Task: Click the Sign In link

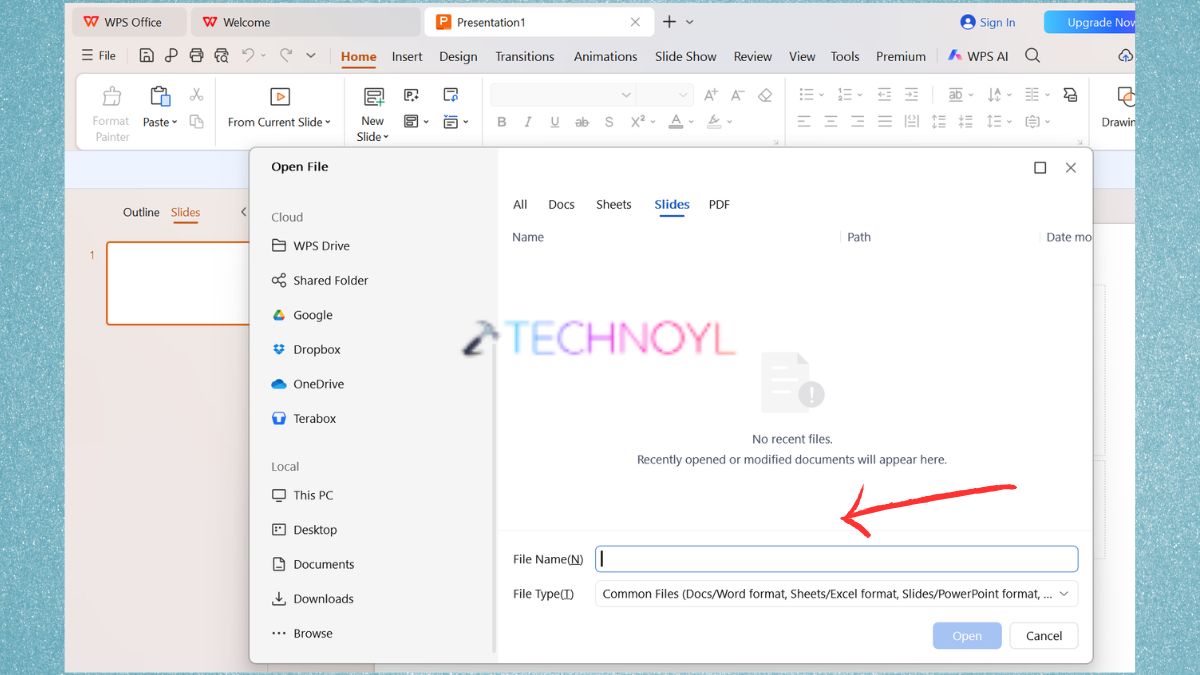Action: [988, 22]
